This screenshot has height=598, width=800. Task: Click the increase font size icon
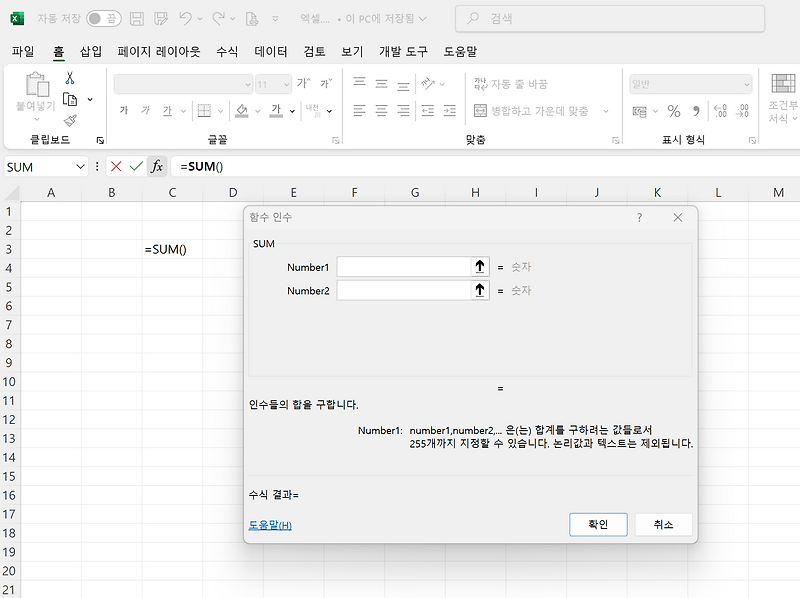tap(304, 84)
